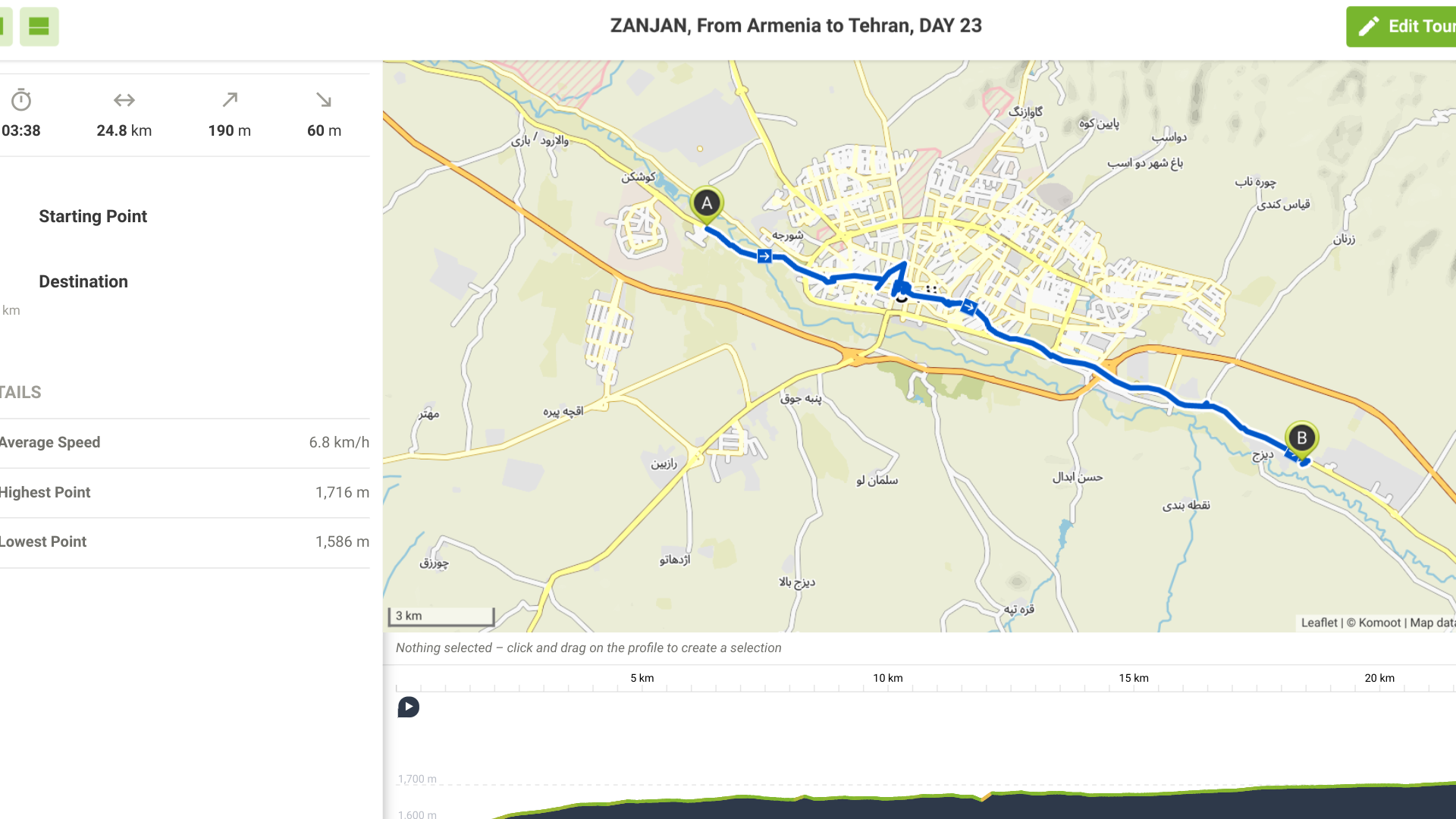Expand the Starting Point section
This screenshot has height=819, width=1456.
coord(93,217)
